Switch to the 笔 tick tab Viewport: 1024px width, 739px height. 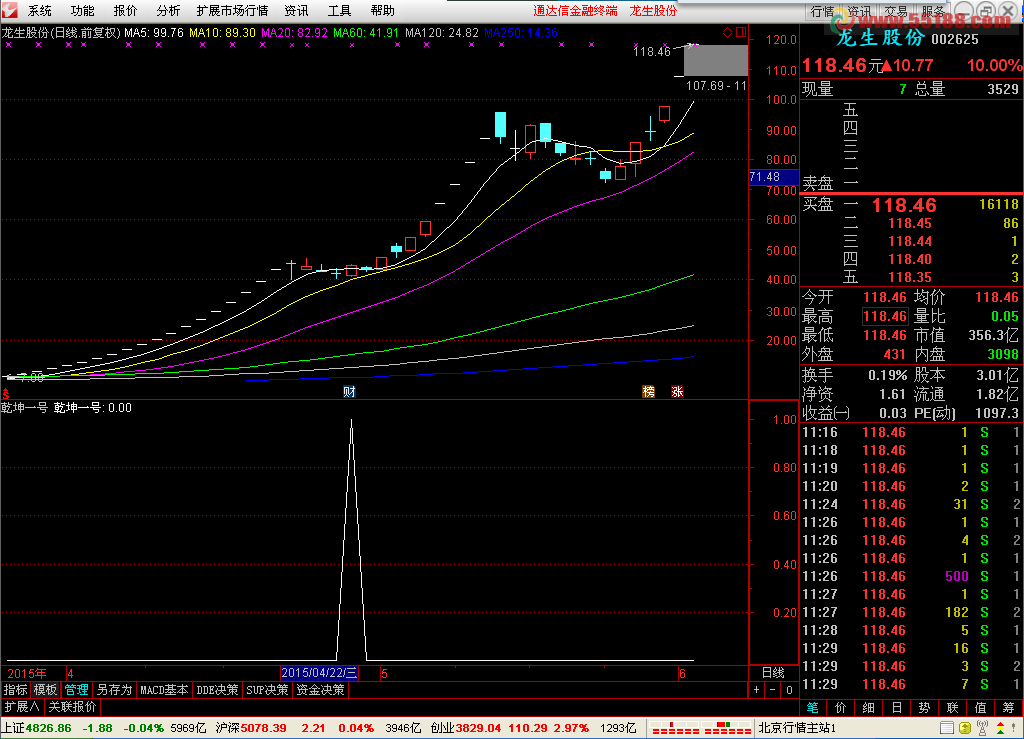(x=813, y=707)
